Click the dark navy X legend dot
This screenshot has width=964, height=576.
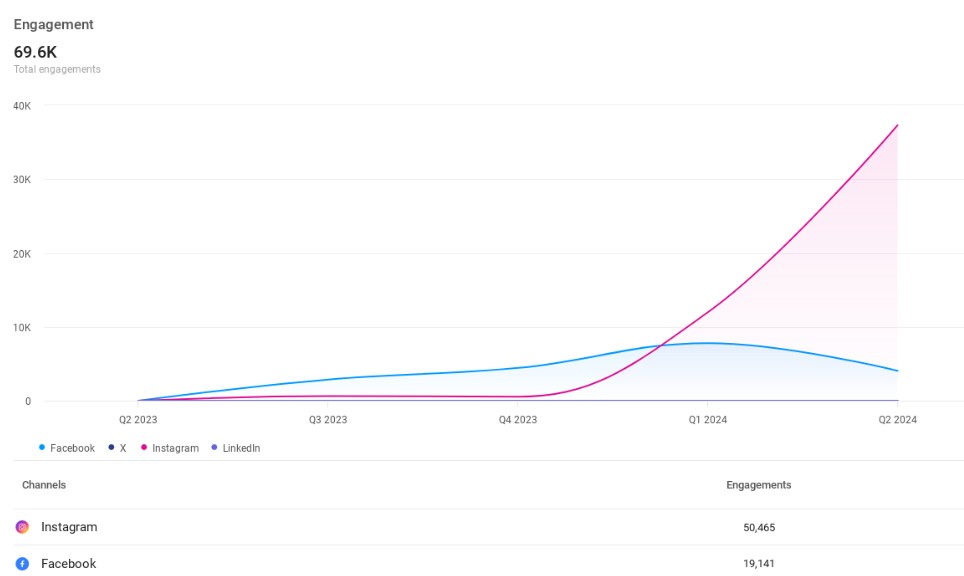point(111,448)
